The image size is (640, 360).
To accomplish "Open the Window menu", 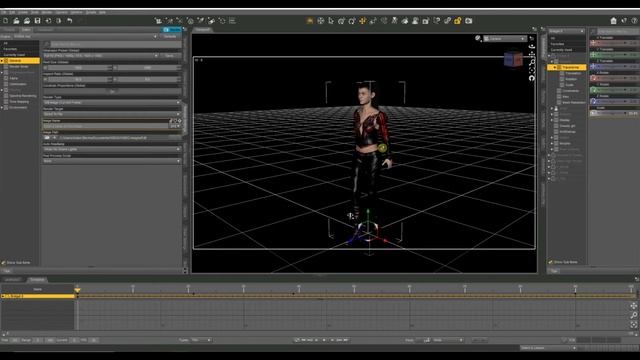I will point(76,12).
